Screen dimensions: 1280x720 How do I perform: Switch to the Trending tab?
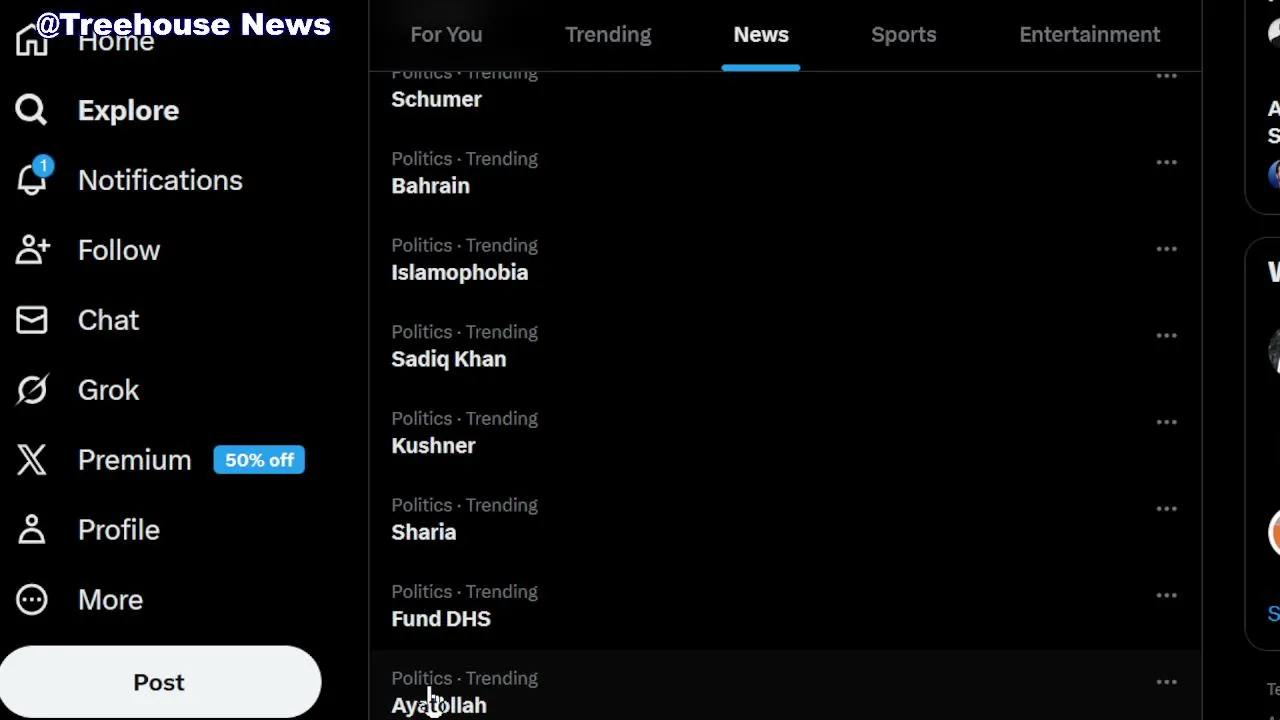point(607,35)
